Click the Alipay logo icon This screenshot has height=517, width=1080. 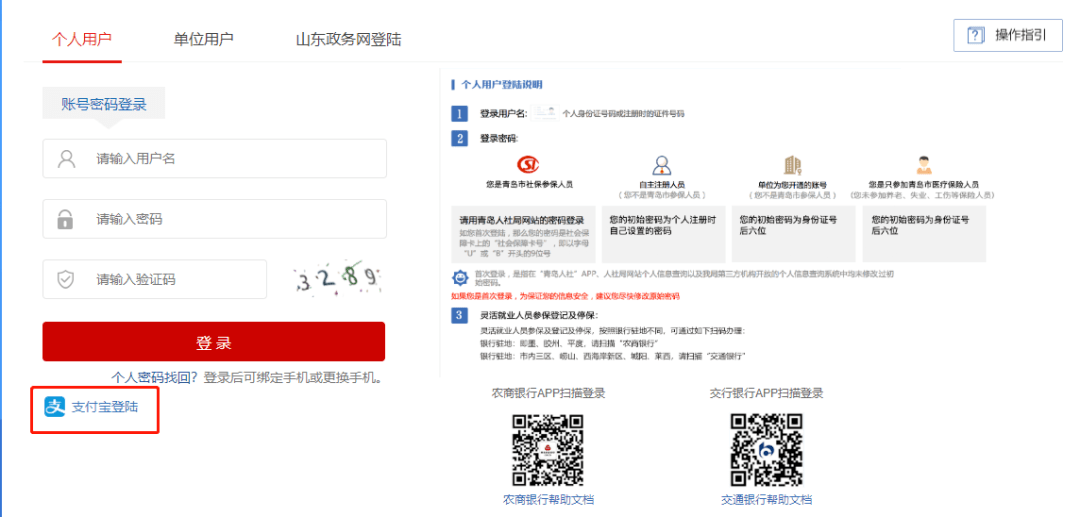coord(54,407)
